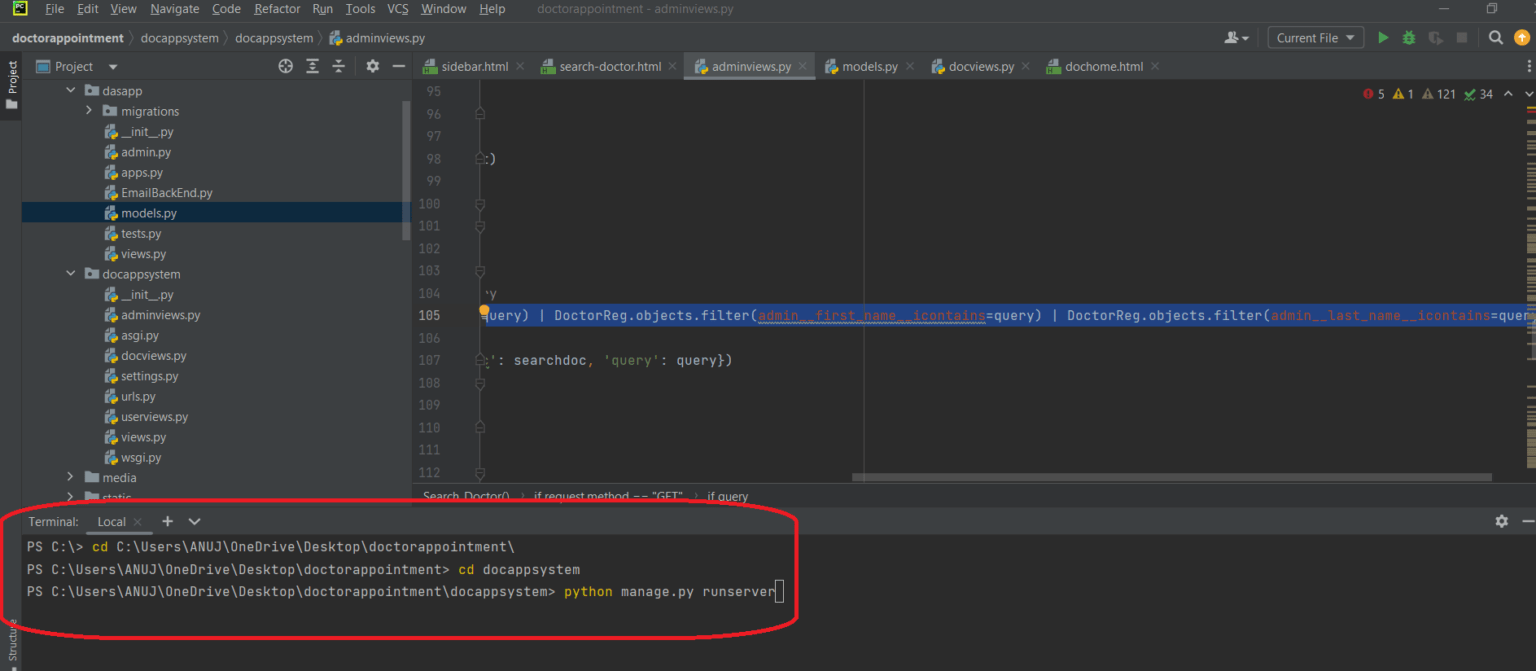Add new terminal tab with plus icon
This screenshot has height=671, width=1536.
[168, 521]
